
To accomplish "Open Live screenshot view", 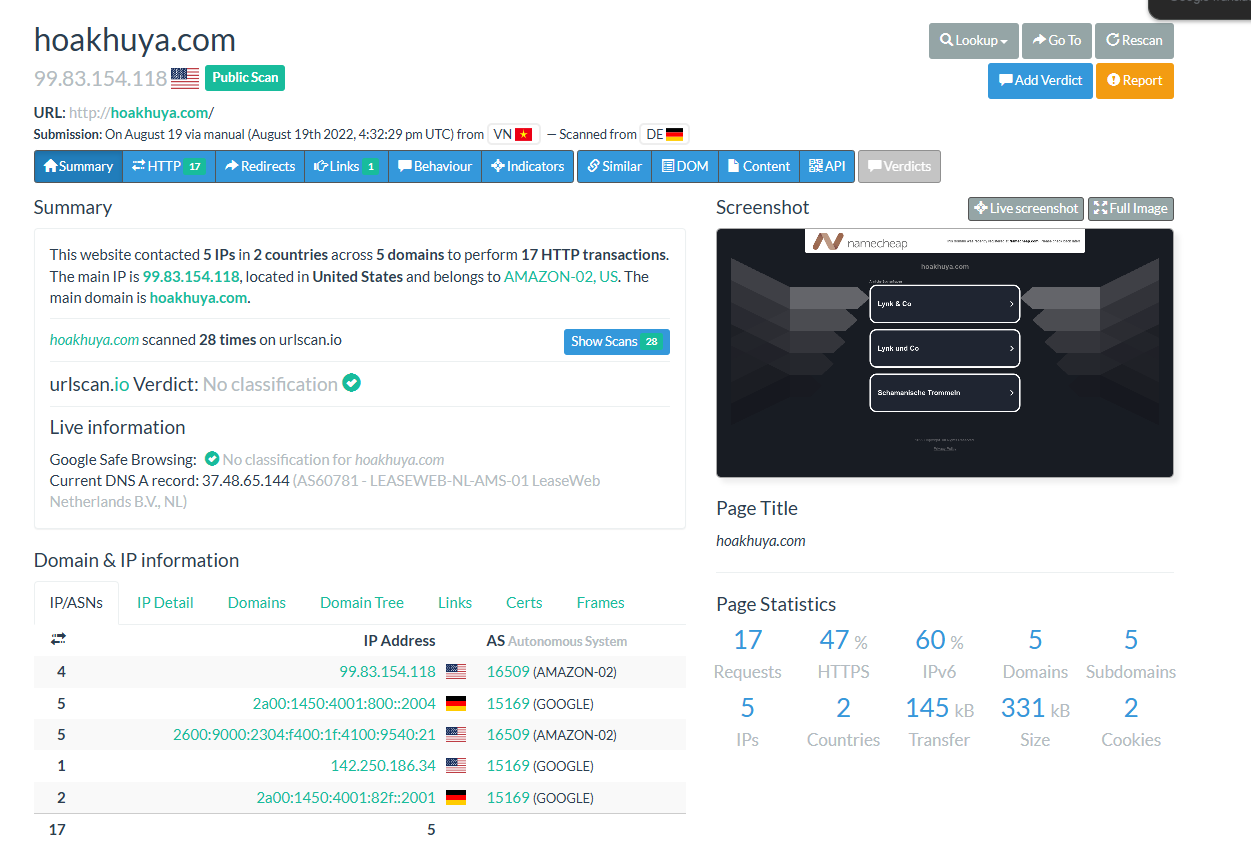I will pos(1025,209).
